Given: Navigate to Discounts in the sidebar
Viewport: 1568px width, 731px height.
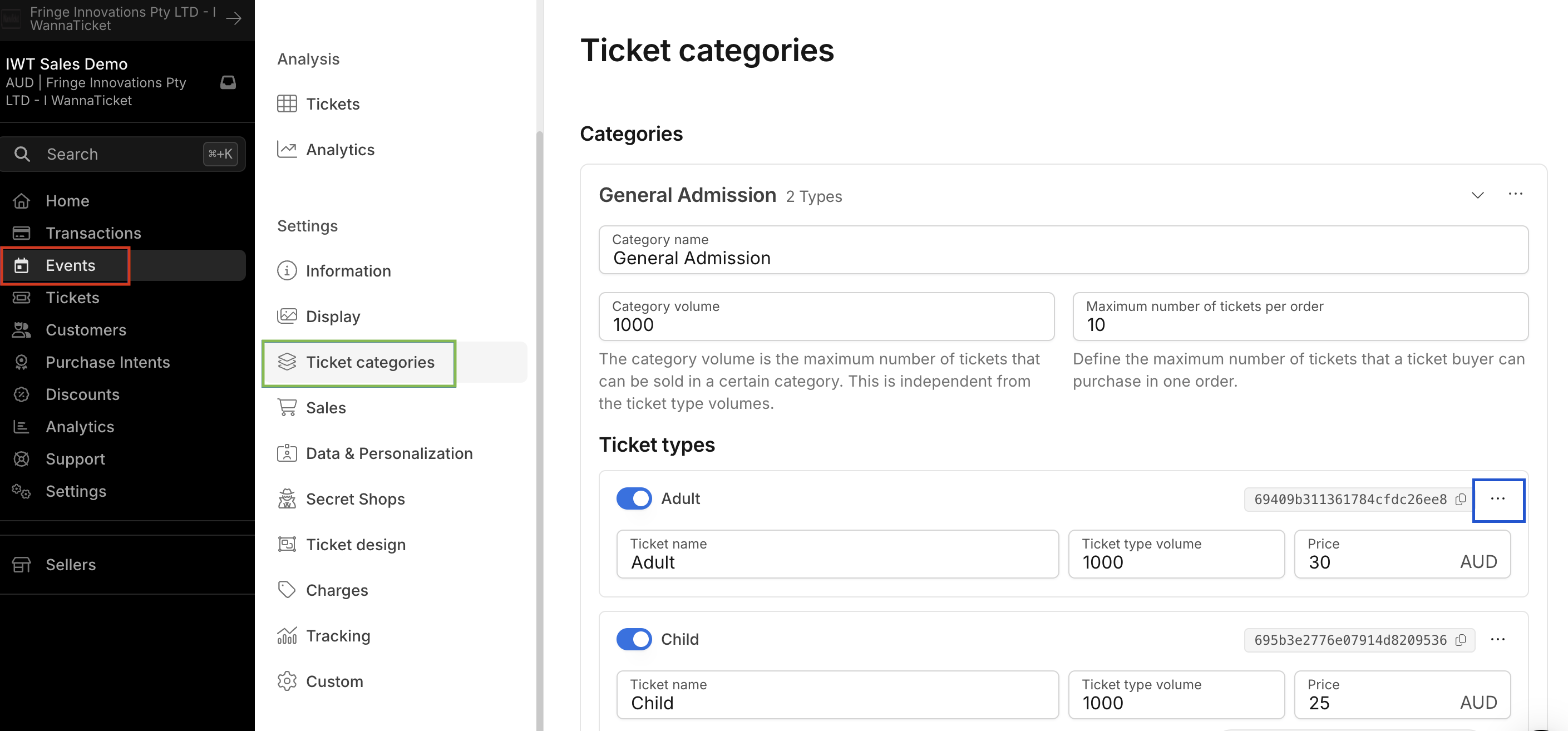Looking at the screenshot, I should (x=82, y=394).
